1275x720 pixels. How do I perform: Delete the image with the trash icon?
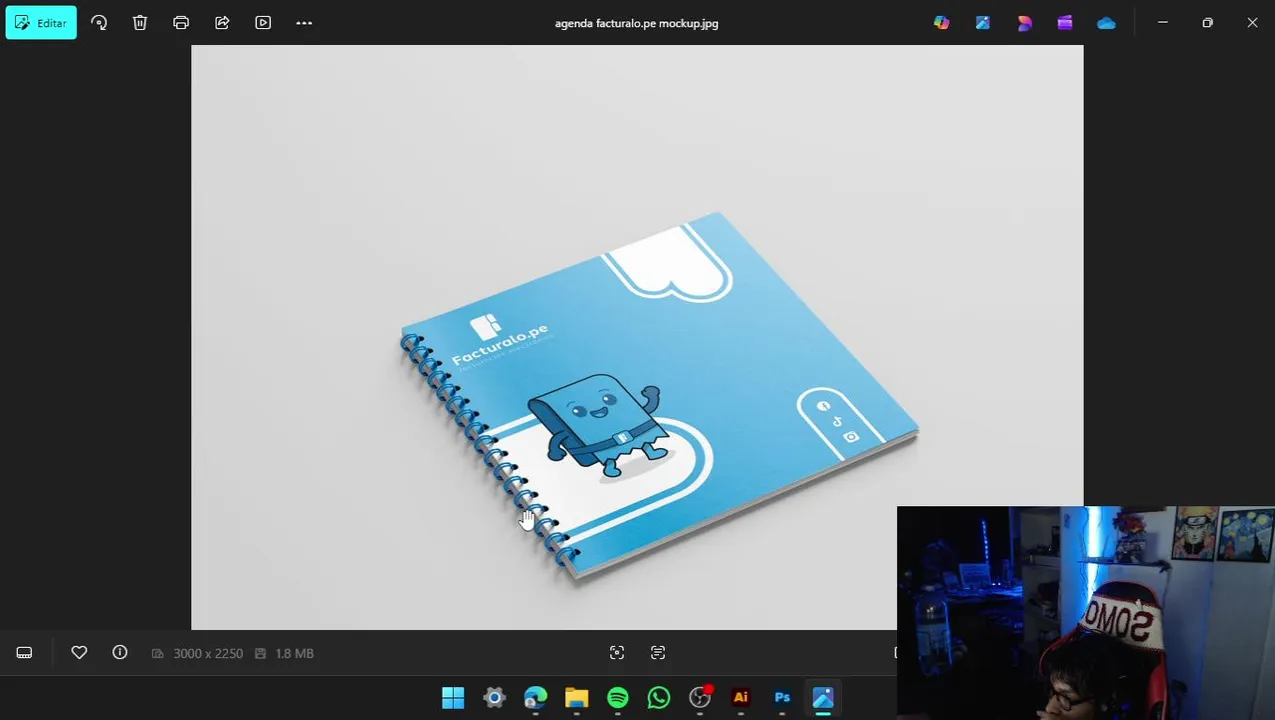[140, 23]
